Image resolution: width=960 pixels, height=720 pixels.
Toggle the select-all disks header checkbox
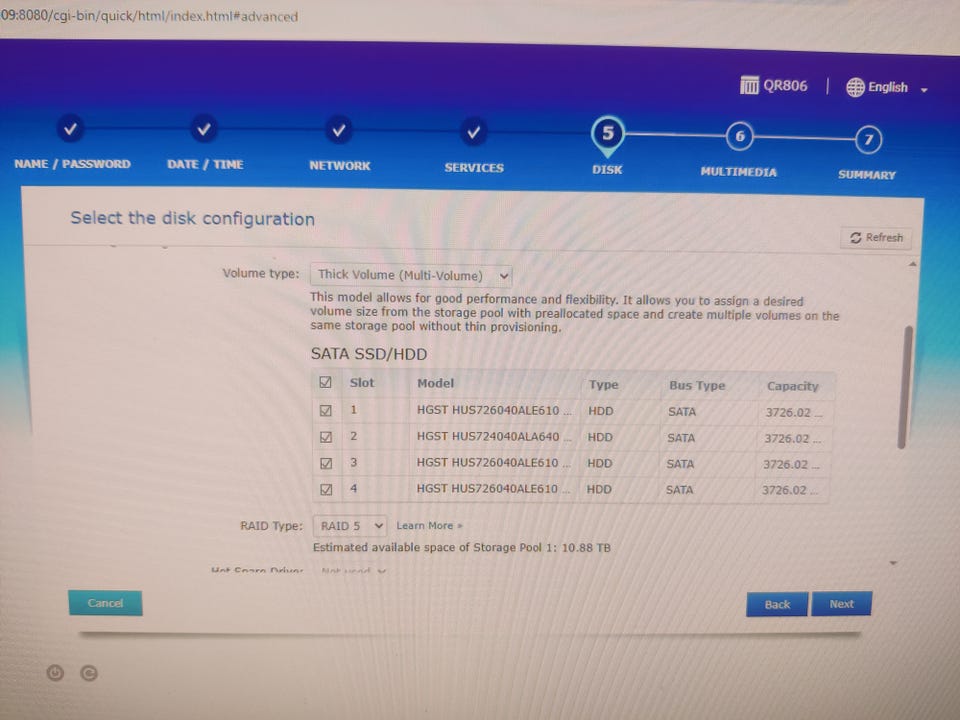(325, 383)
